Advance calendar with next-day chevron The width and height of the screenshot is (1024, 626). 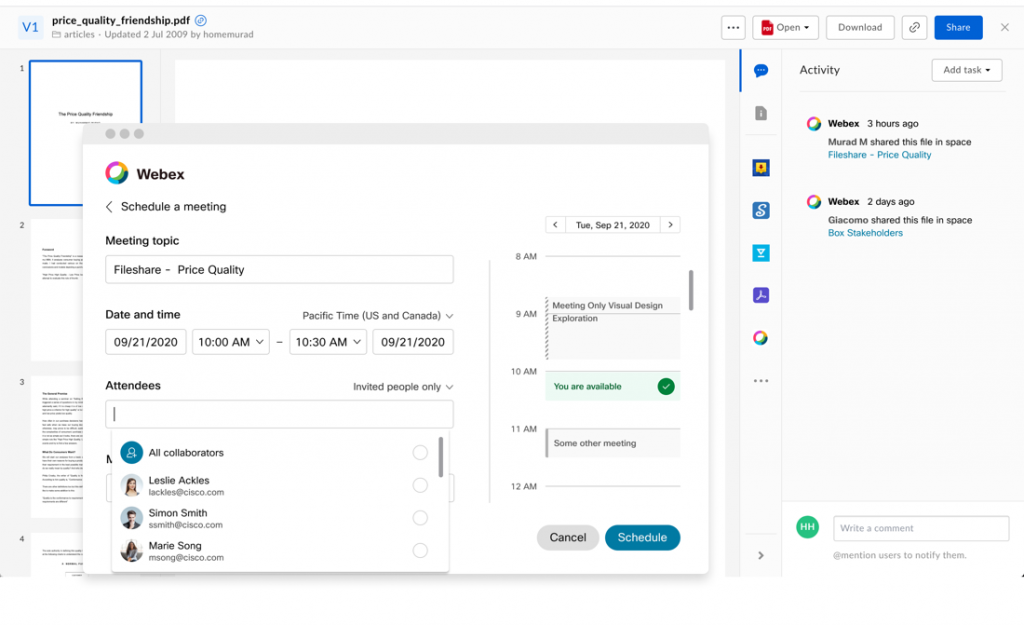point(670,224)
